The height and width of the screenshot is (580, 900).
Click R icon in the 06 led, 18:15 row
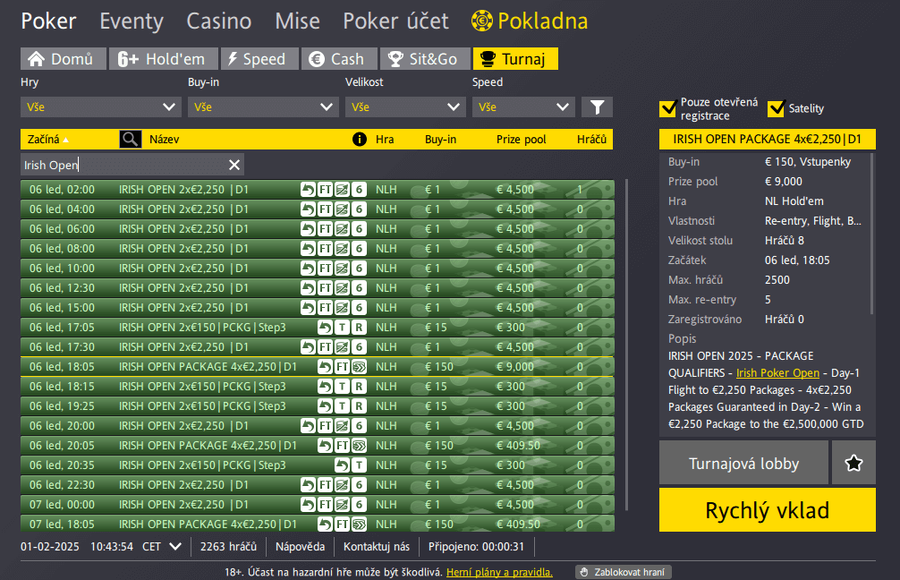point(359,386)
